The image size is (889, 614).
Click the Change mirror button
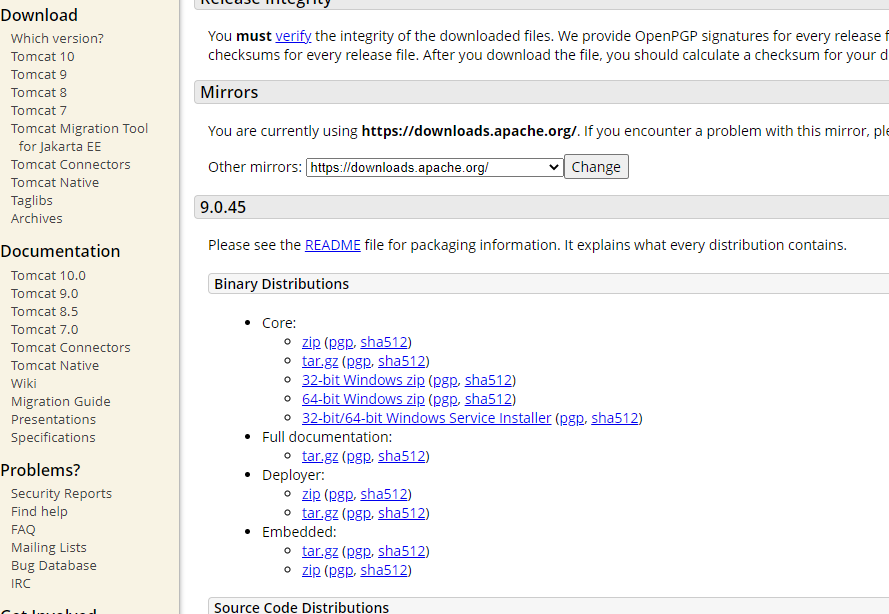tap(596, 167)
